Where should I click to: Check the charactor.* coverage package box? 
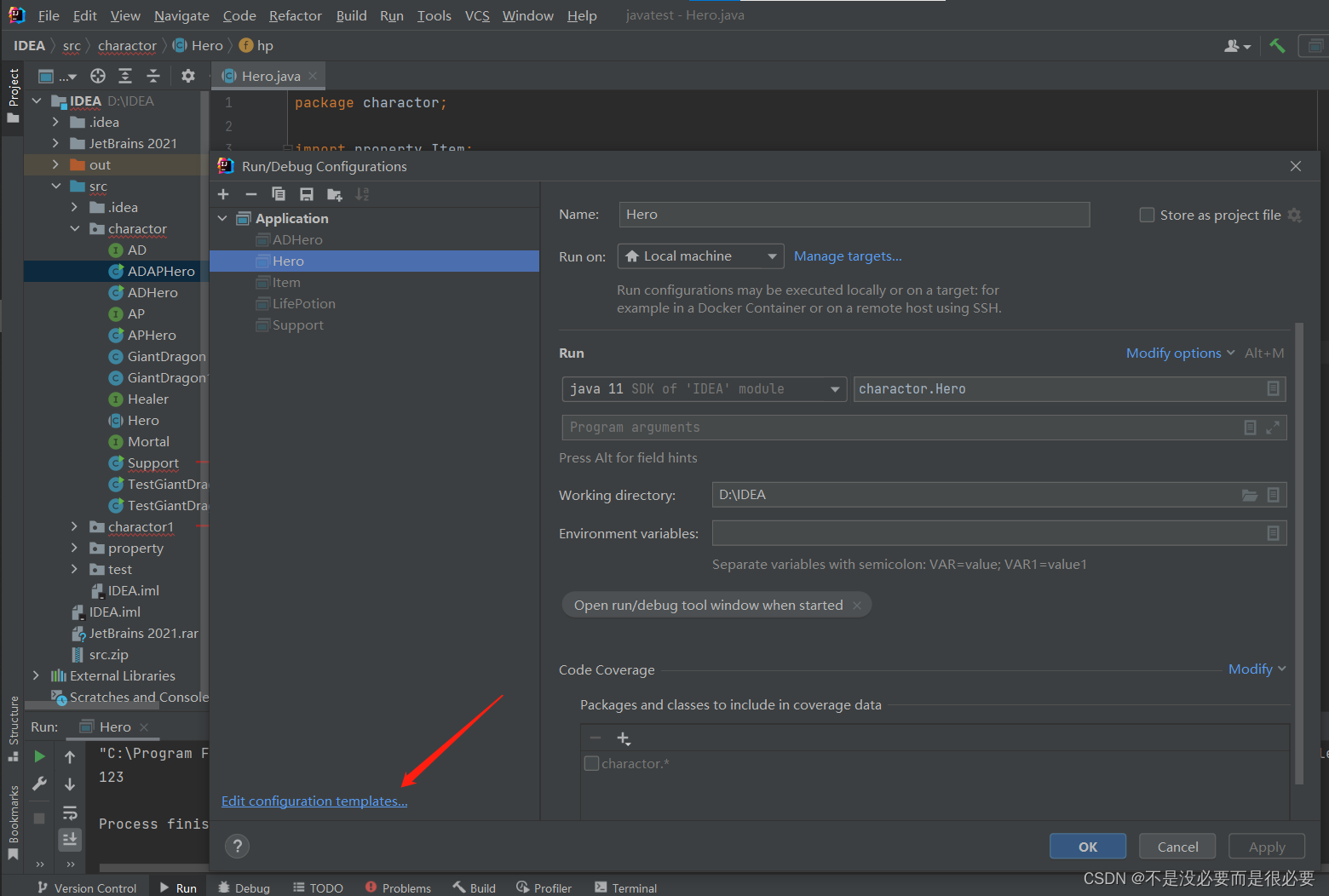pyautogui.click(x=591, y=763)
